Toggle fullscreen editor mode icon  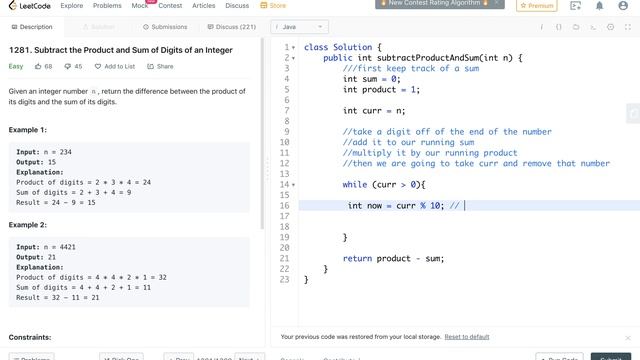point(628,27)
